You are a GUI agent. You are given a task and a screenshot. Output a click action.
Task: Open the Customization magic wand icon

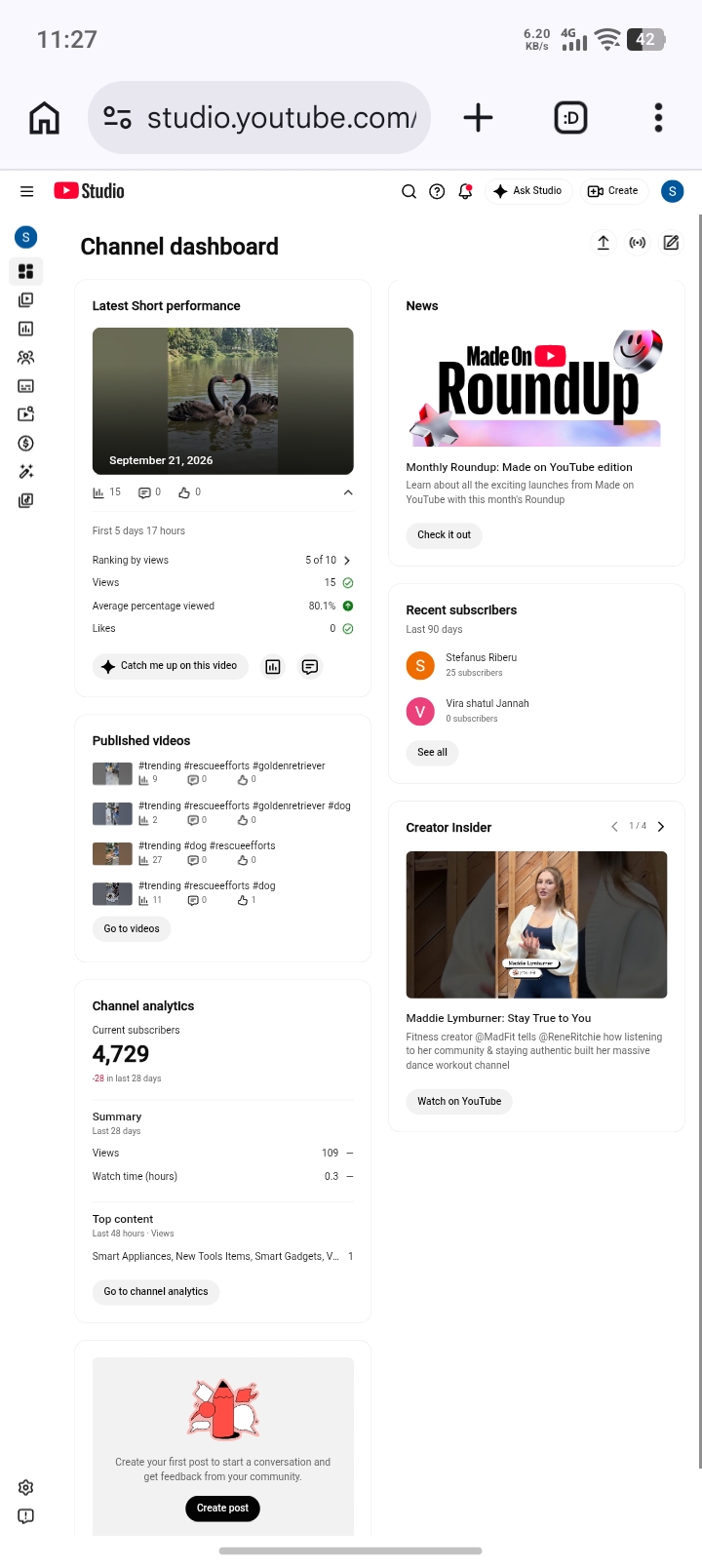[x=26, y=472]
